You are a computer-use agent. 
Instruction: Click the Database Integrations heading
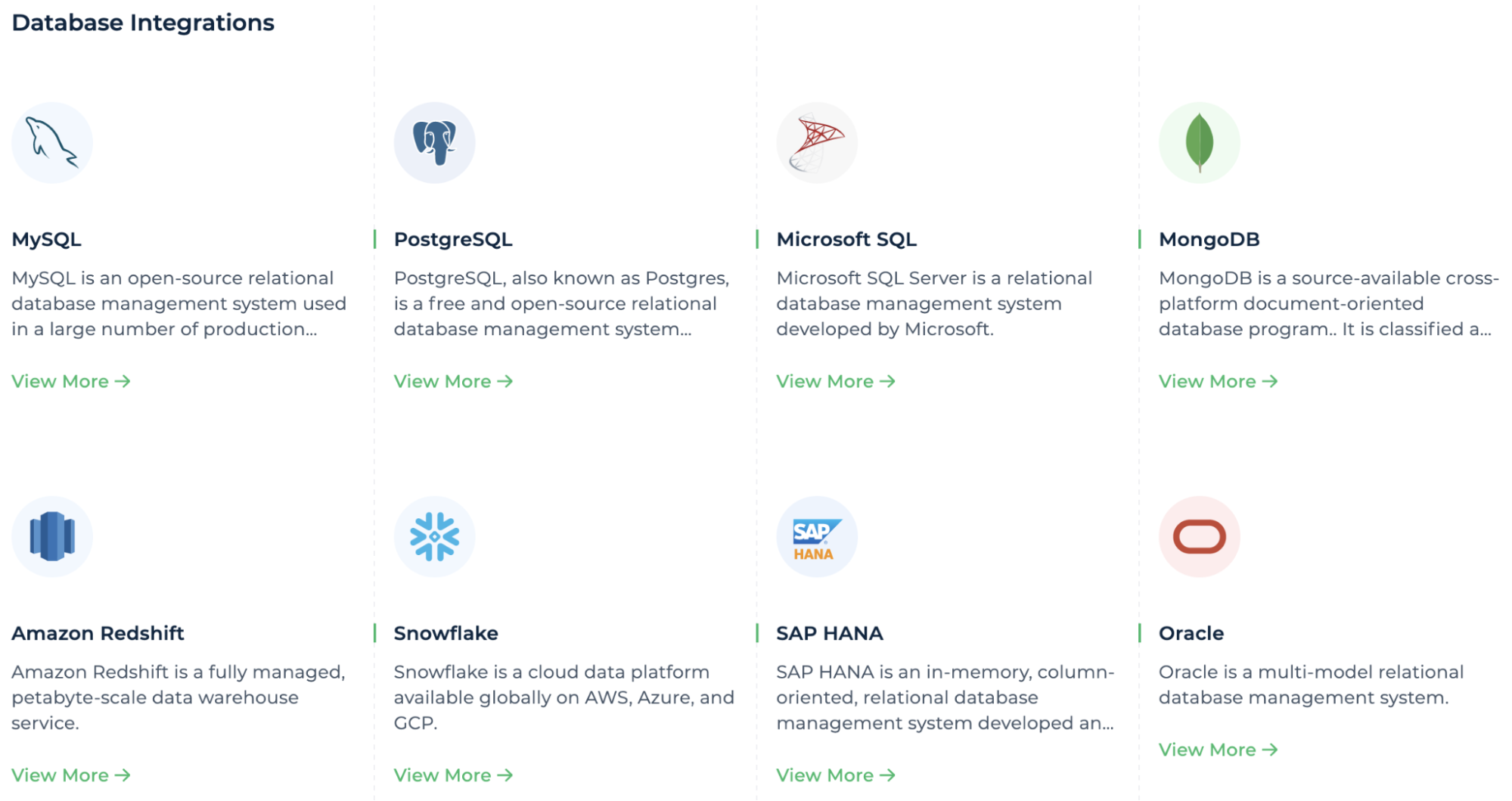143,23
